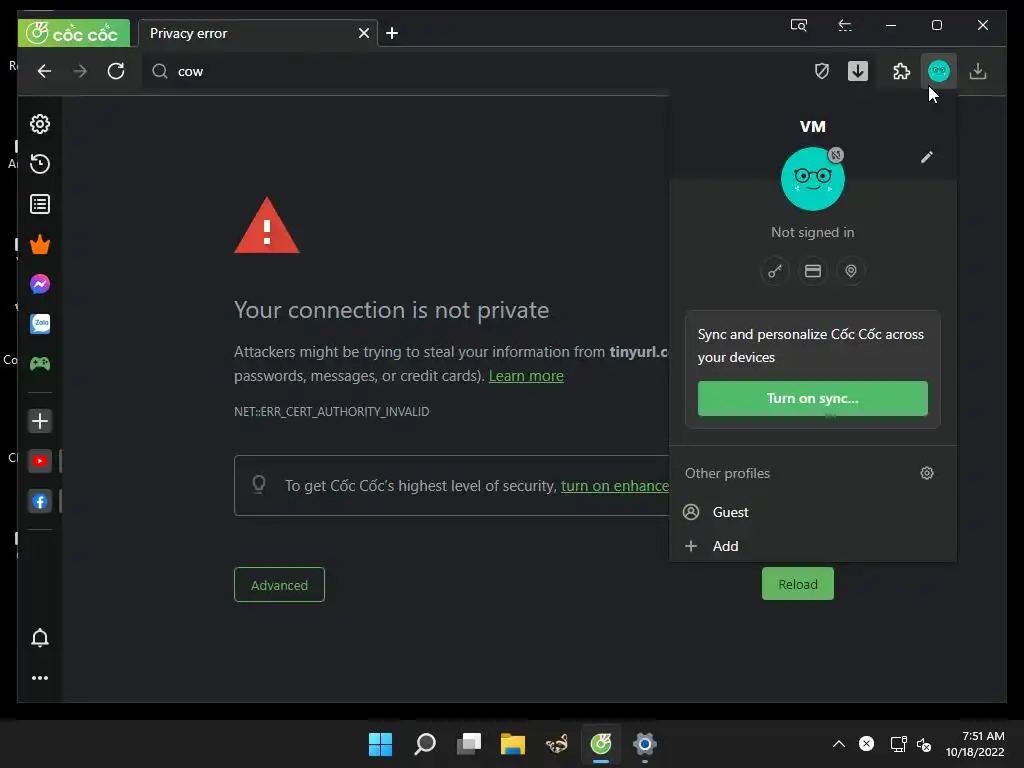Open the games controller icon in sidebar
This screenshot has width=1024, height=768.
pos(40,364)
